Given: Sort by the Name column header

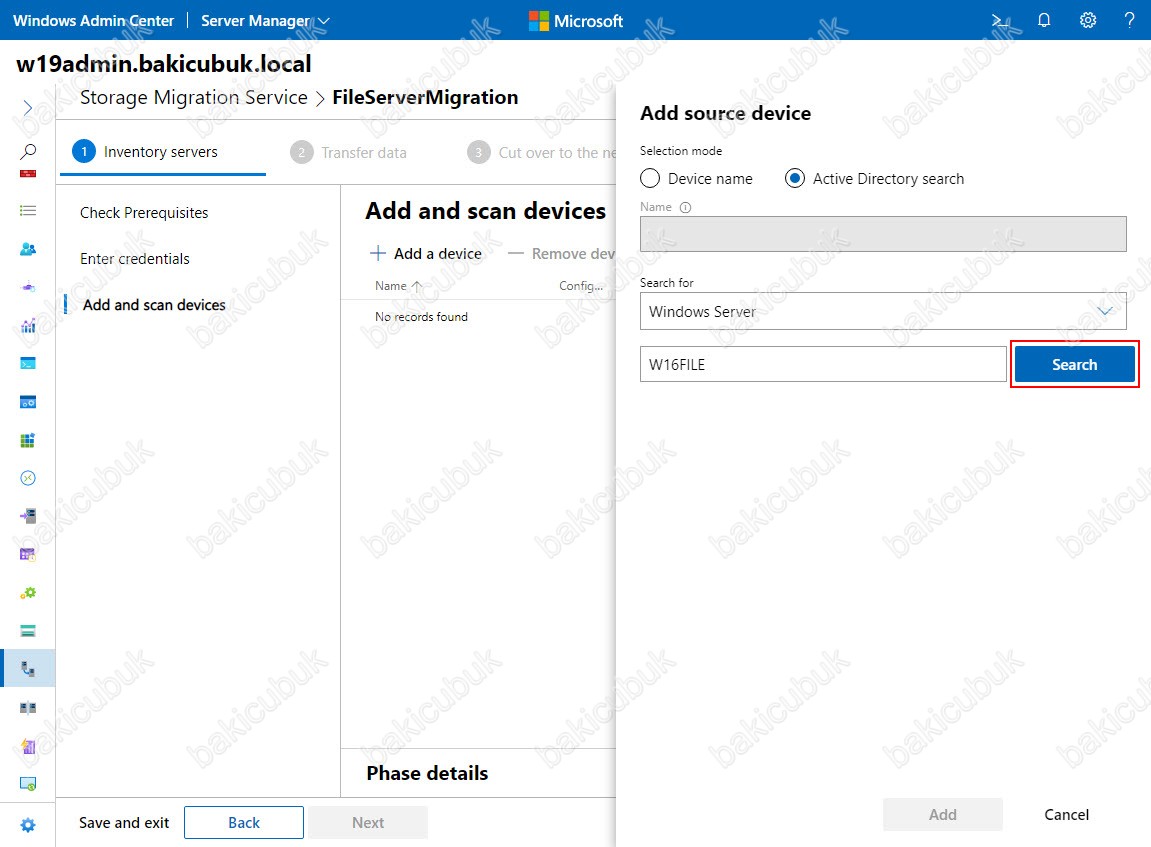Looking at the screenshot, I should (x=398, y=286).
